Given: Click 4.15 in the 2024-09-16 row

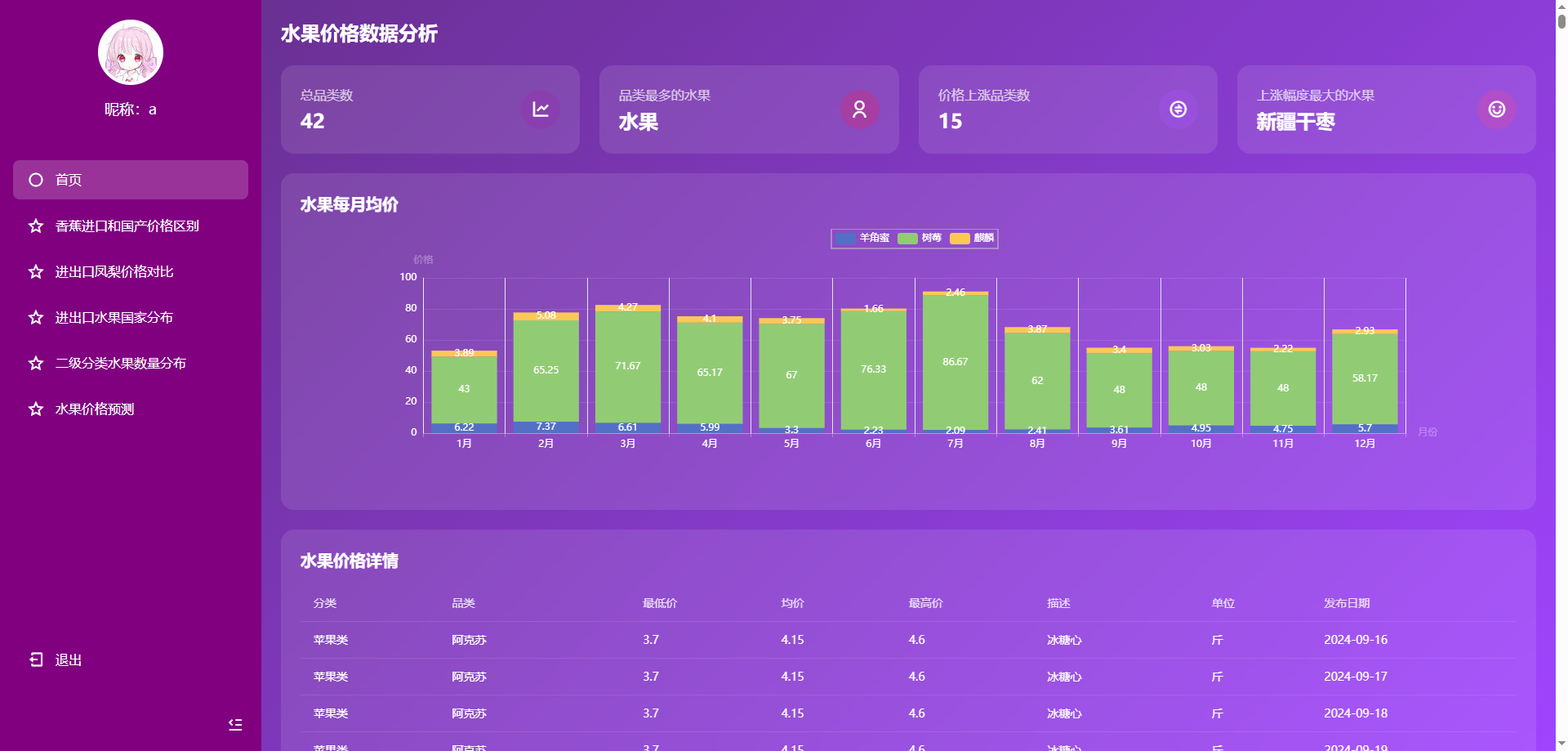Looking at the screenshot, I should (793, 640).
